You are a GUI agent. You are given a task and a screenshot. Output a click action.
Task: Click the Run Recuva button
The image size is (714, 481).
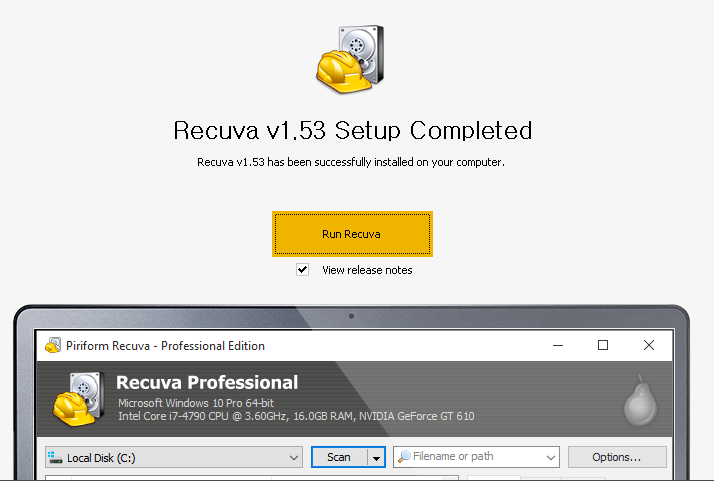(352, 234)
